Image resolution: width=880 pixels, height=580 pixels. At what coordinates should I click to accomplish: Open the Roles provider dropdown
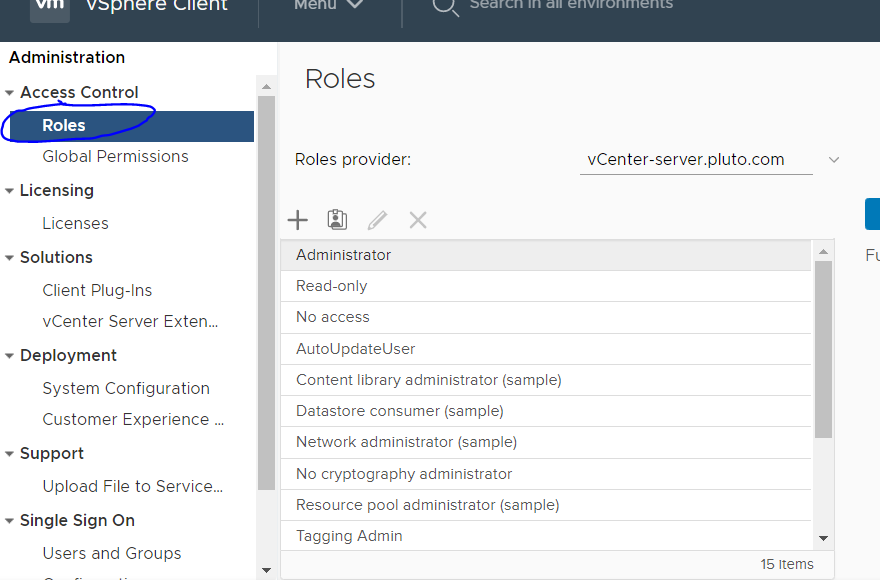tap(711, 160)
